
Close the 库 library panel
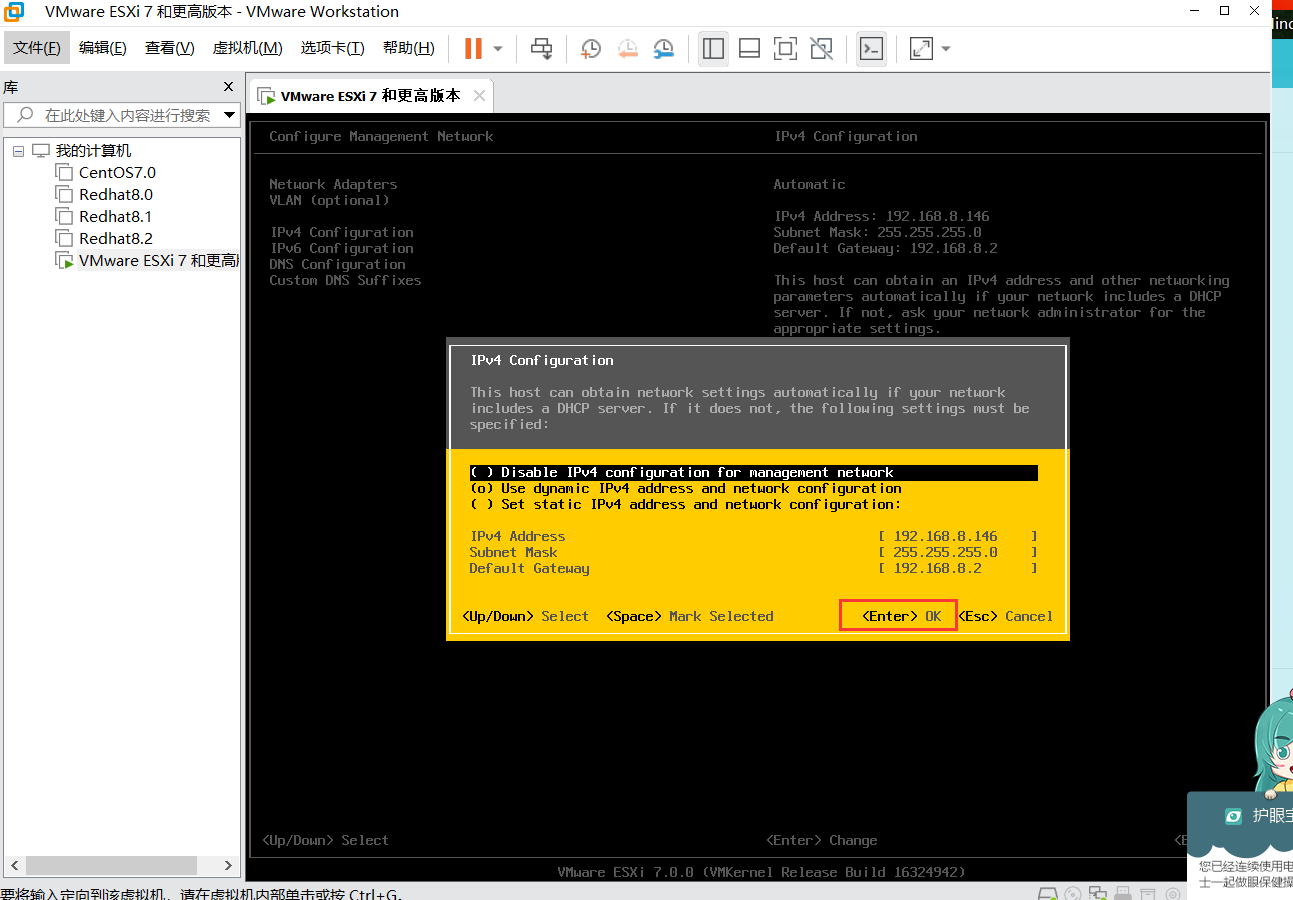pos(228,87)
